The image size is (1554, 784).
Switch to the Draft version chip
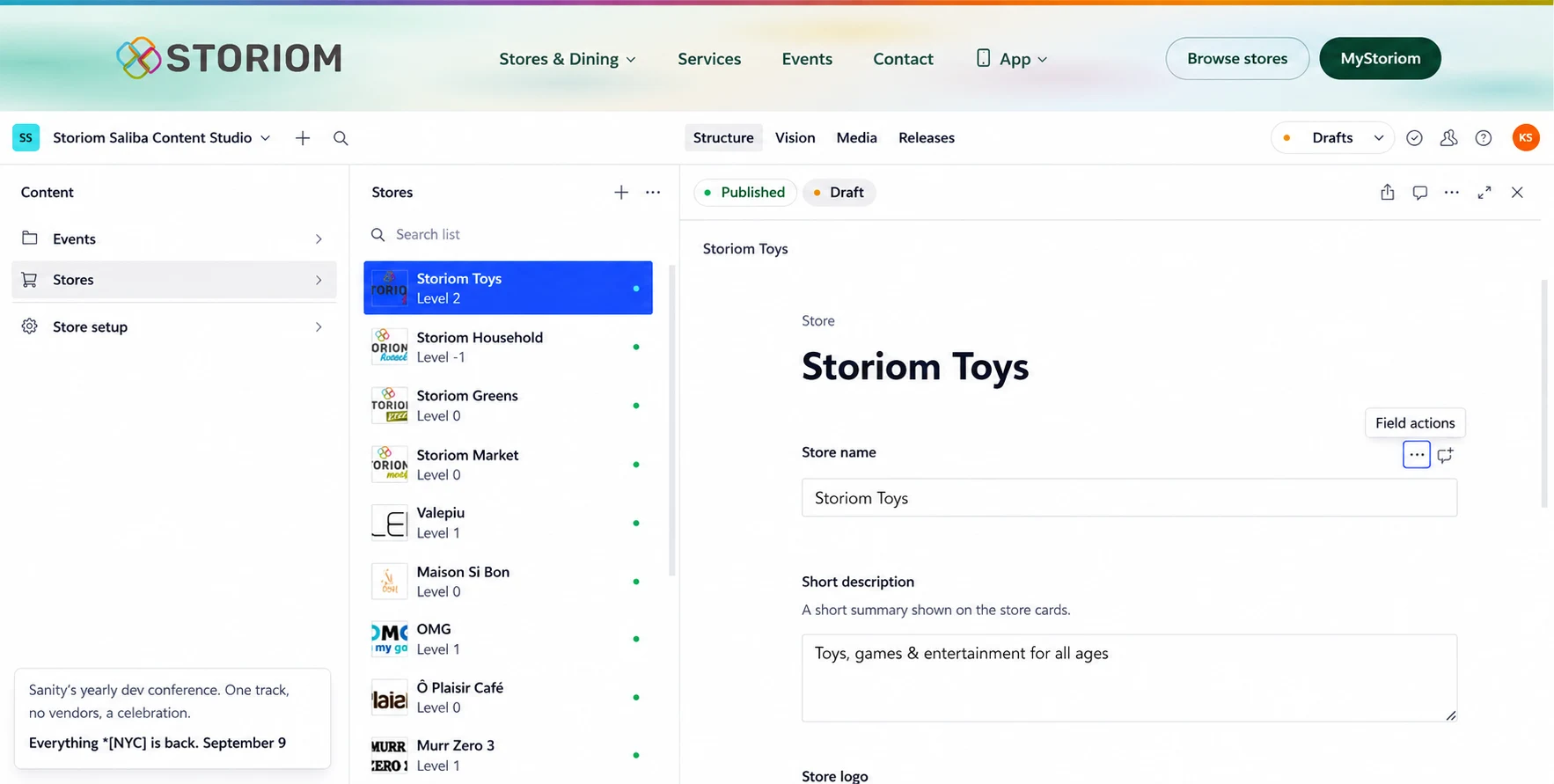coord(839,192)
